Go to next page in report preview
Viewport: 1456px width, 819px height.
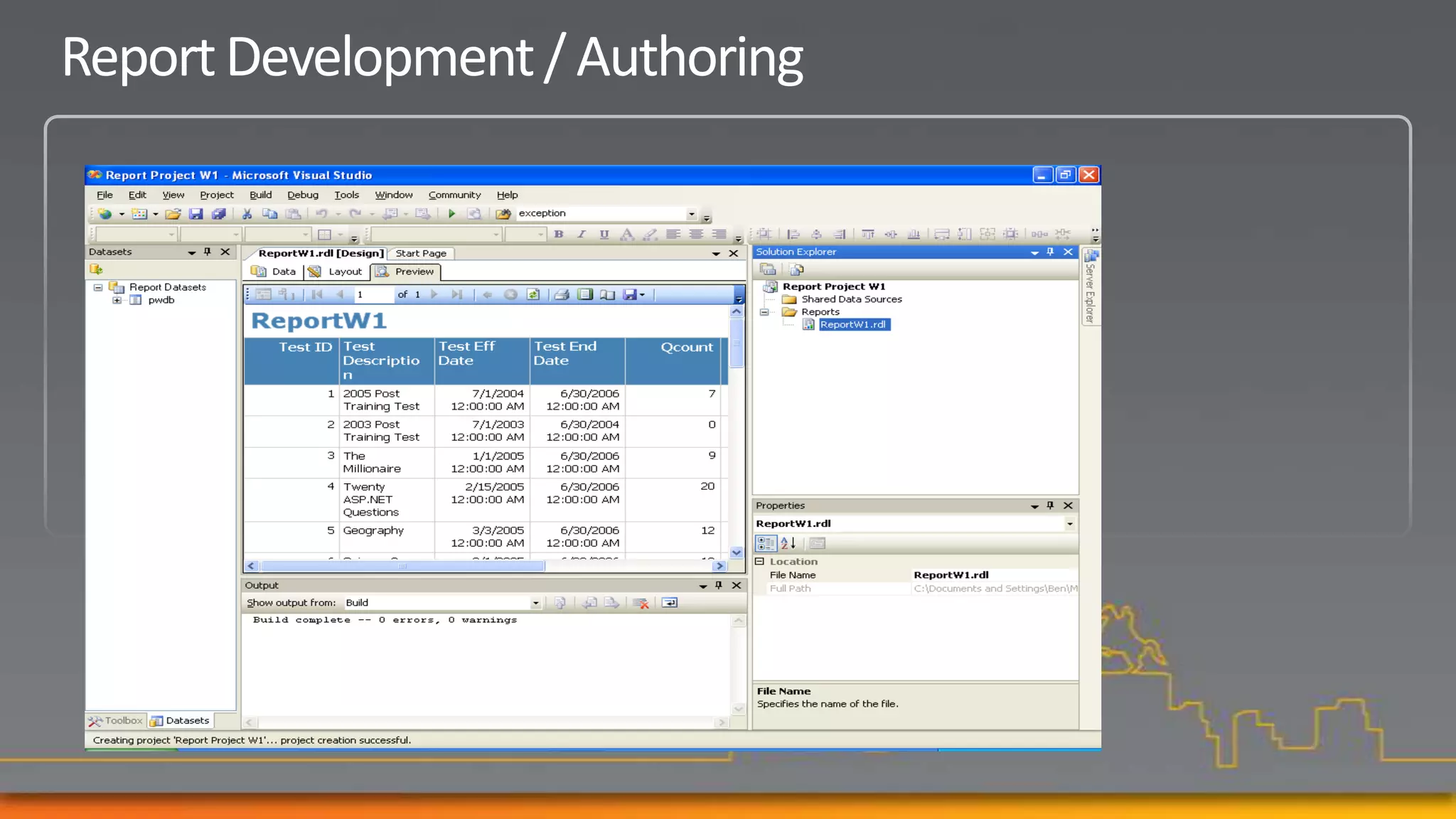point(434,294)
